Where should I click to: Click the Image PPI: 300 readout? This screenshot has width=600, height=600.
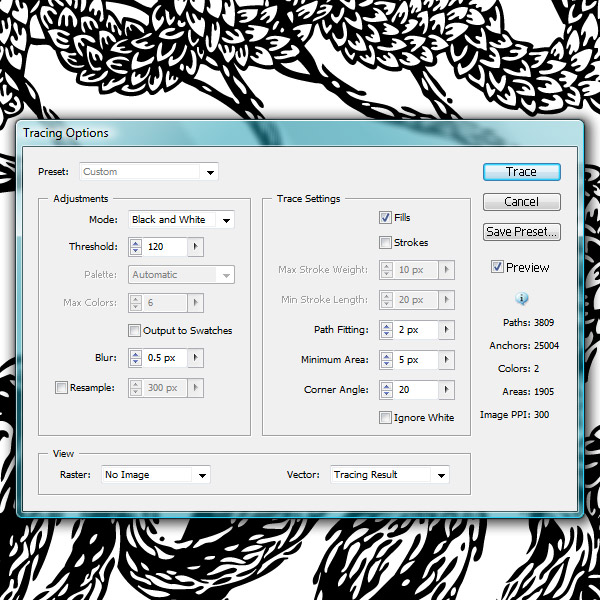click(x=514, y=414)
